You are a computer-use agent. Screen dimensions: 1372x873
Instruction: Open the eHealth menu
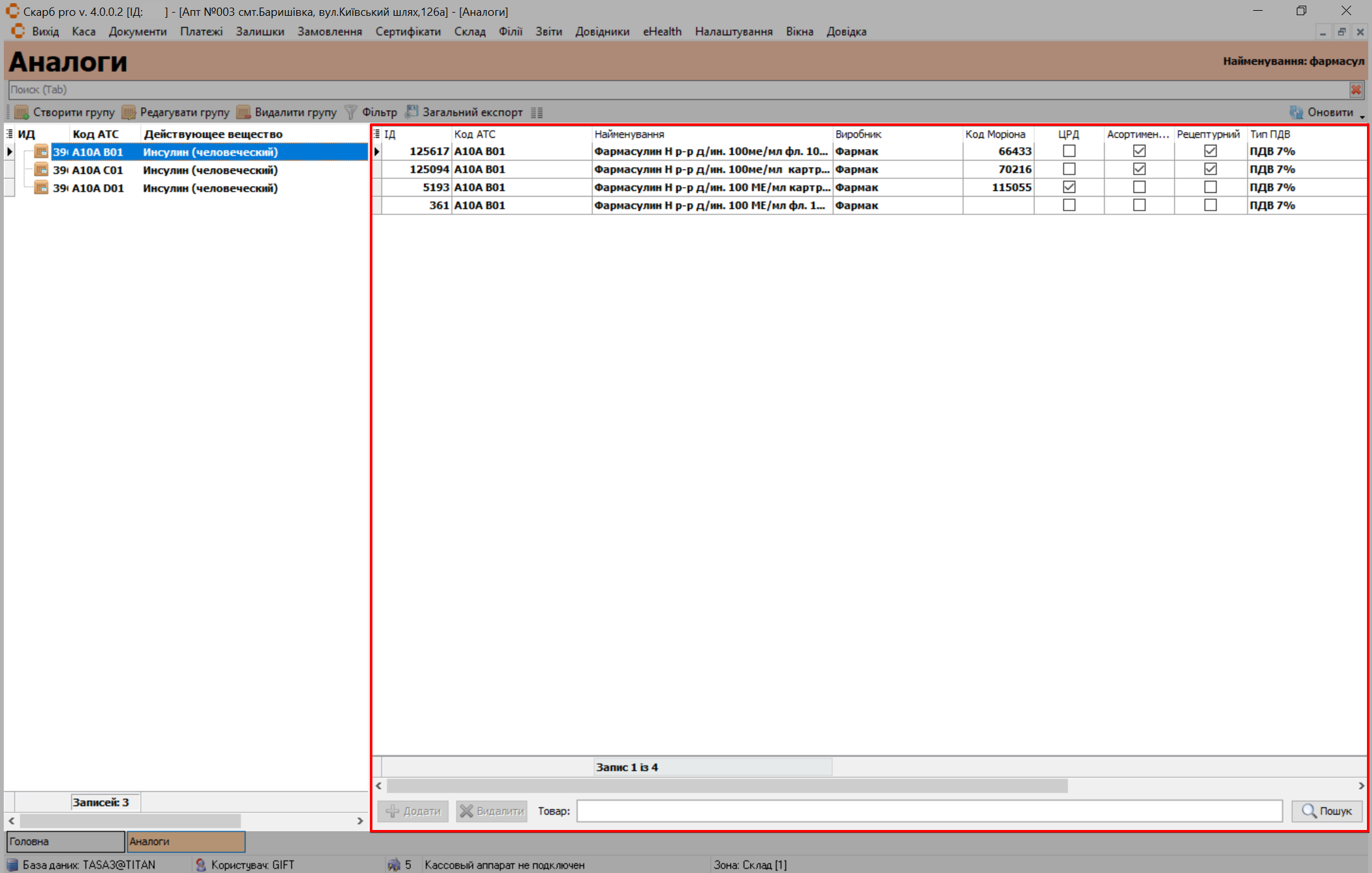[x=662, y=32]
